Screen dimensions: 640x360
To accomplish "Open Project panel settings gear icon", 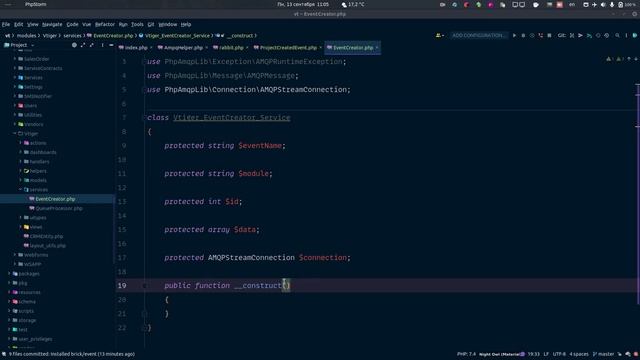I will click(x=74, y=45).
